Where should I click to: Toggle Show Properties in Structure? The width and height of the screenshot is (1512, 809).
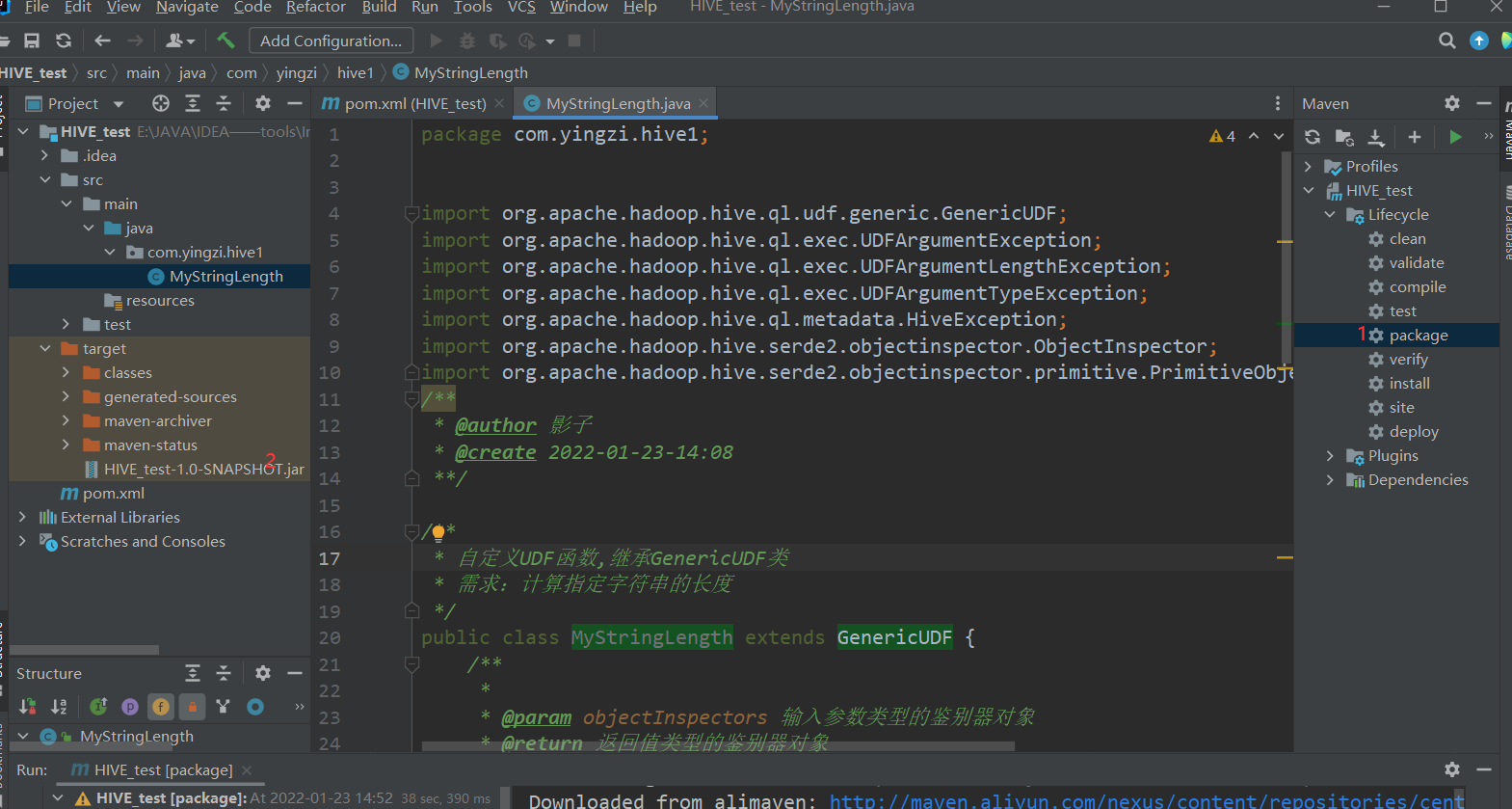point(130,707)
